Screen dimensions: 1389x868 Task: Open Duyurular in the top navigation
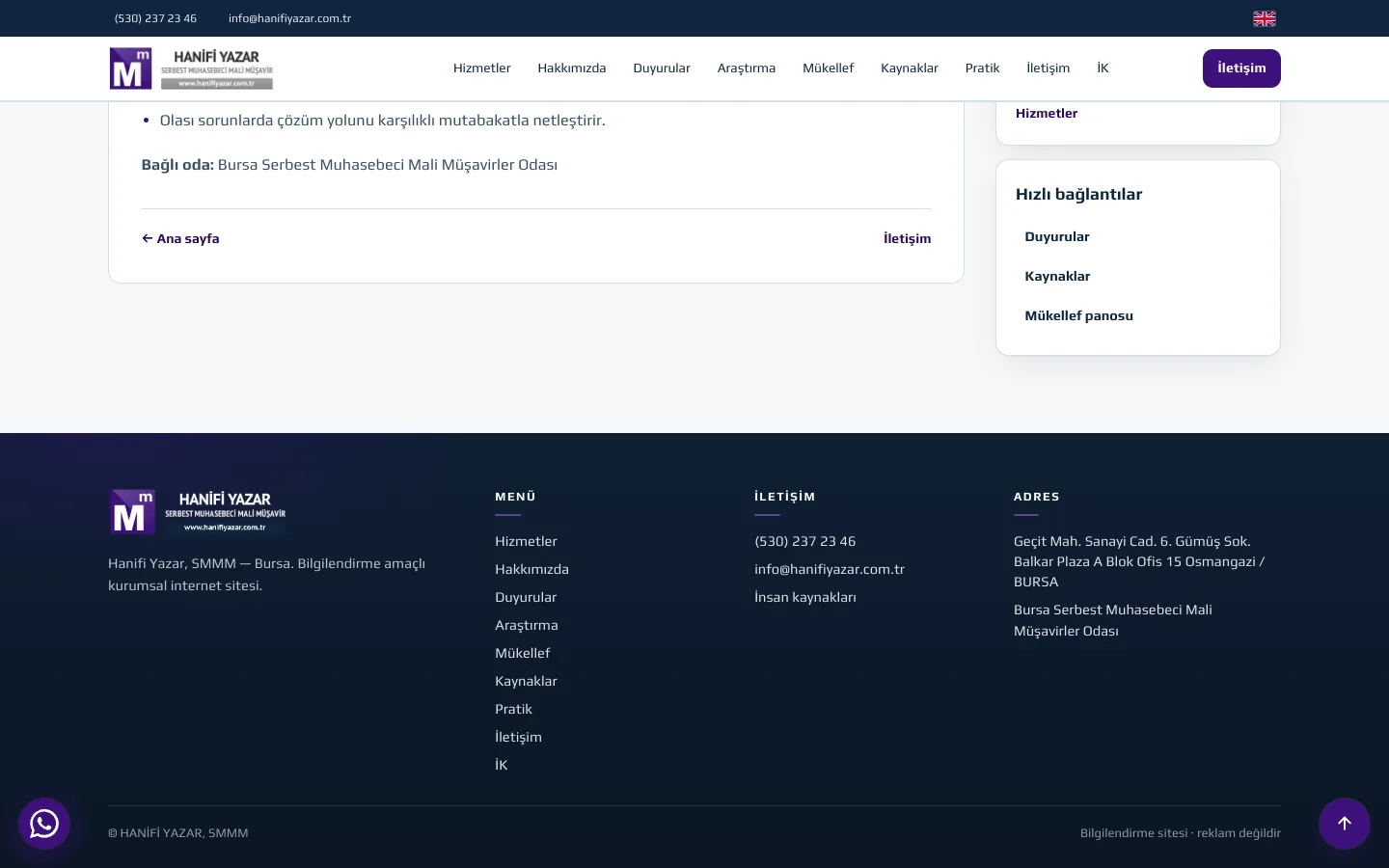[x=662, y=68]
